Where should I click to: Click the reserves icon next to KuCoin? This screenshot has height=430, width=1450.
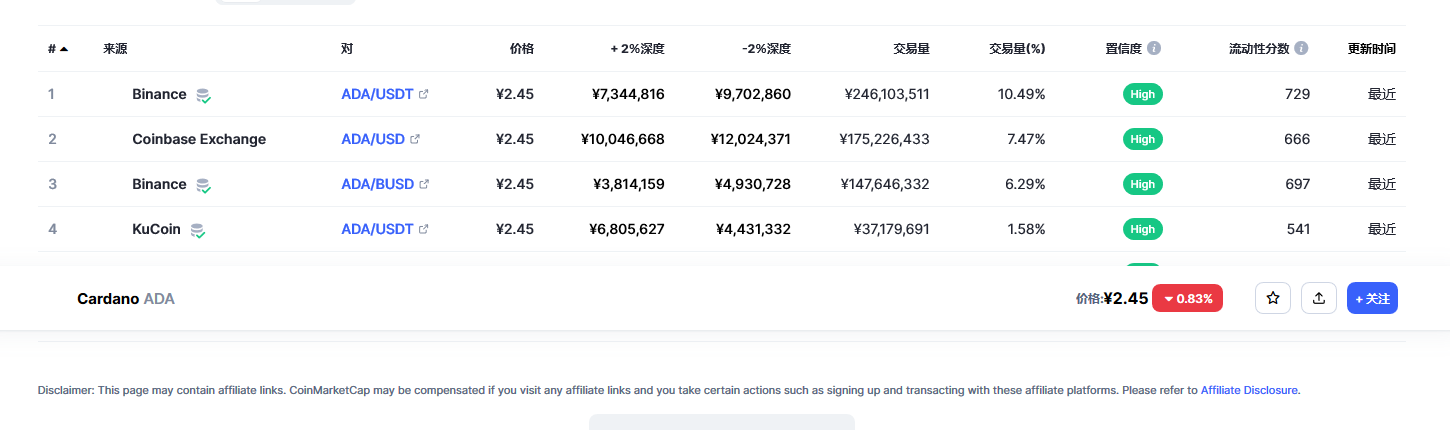point(198,230)
